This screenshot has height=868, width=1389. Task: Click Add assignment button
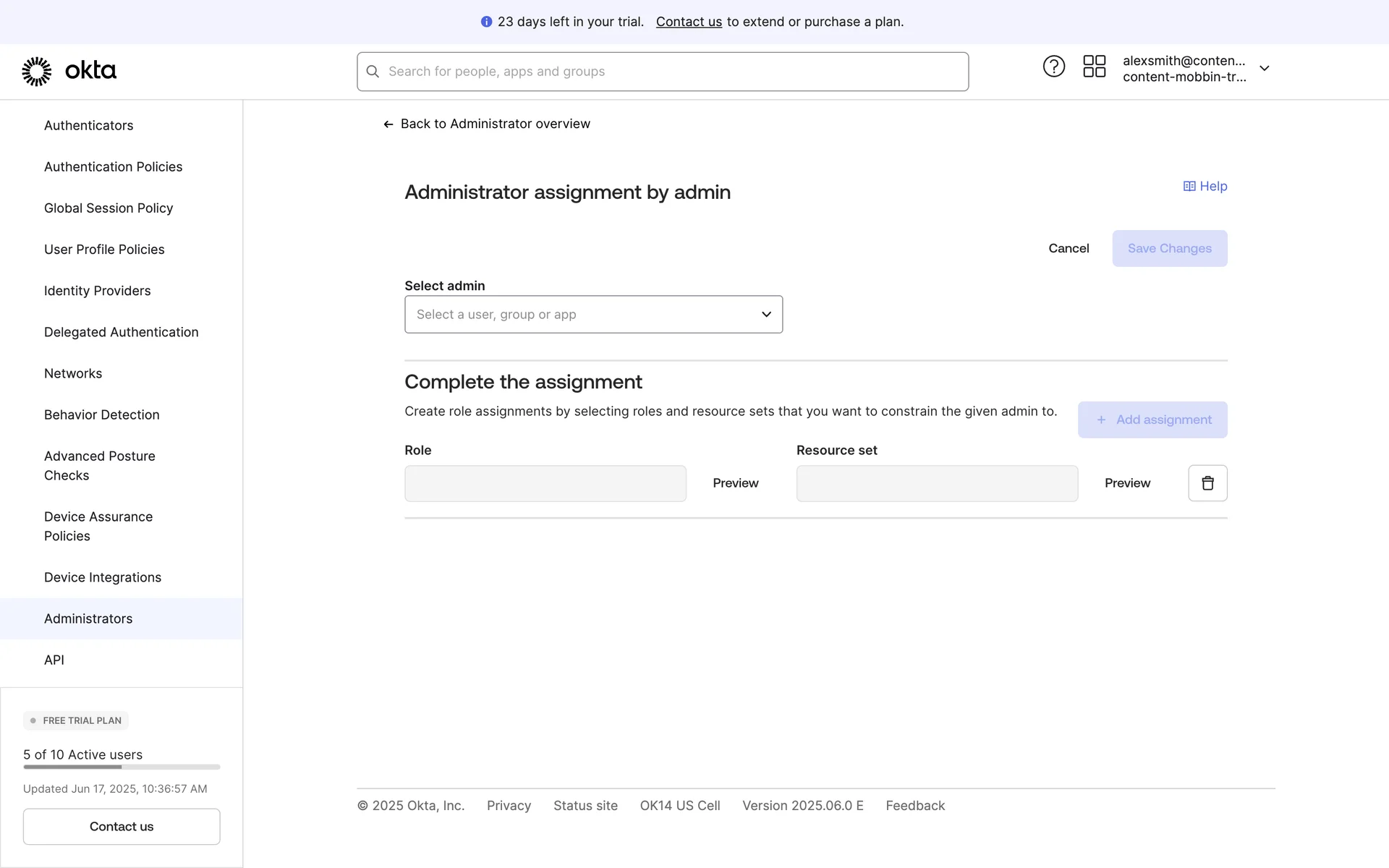pyautogui.click(x=1152, y=420)
